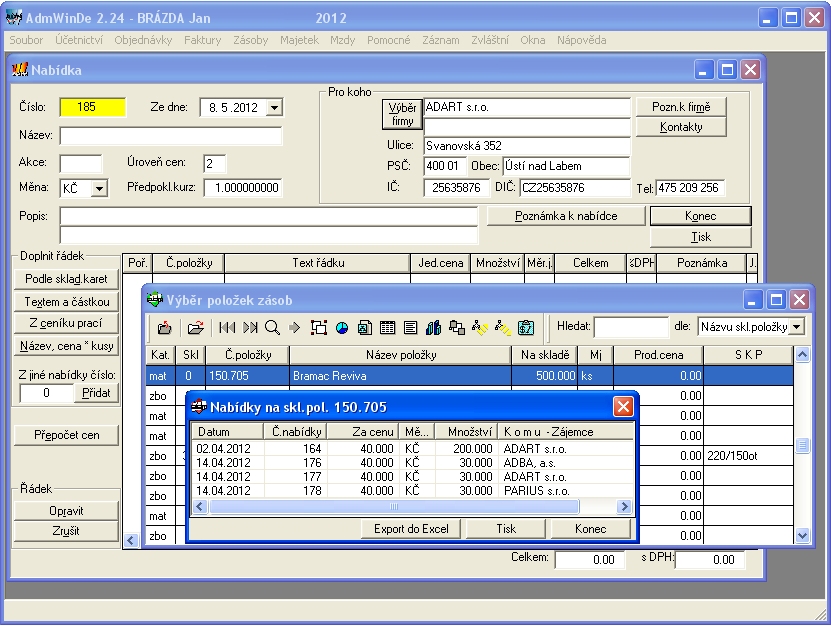The height and width of the screenshot is (626, 831).
Task: Select the PARIUS s.r.o. offer row
Action: click(x=413, y=491)
